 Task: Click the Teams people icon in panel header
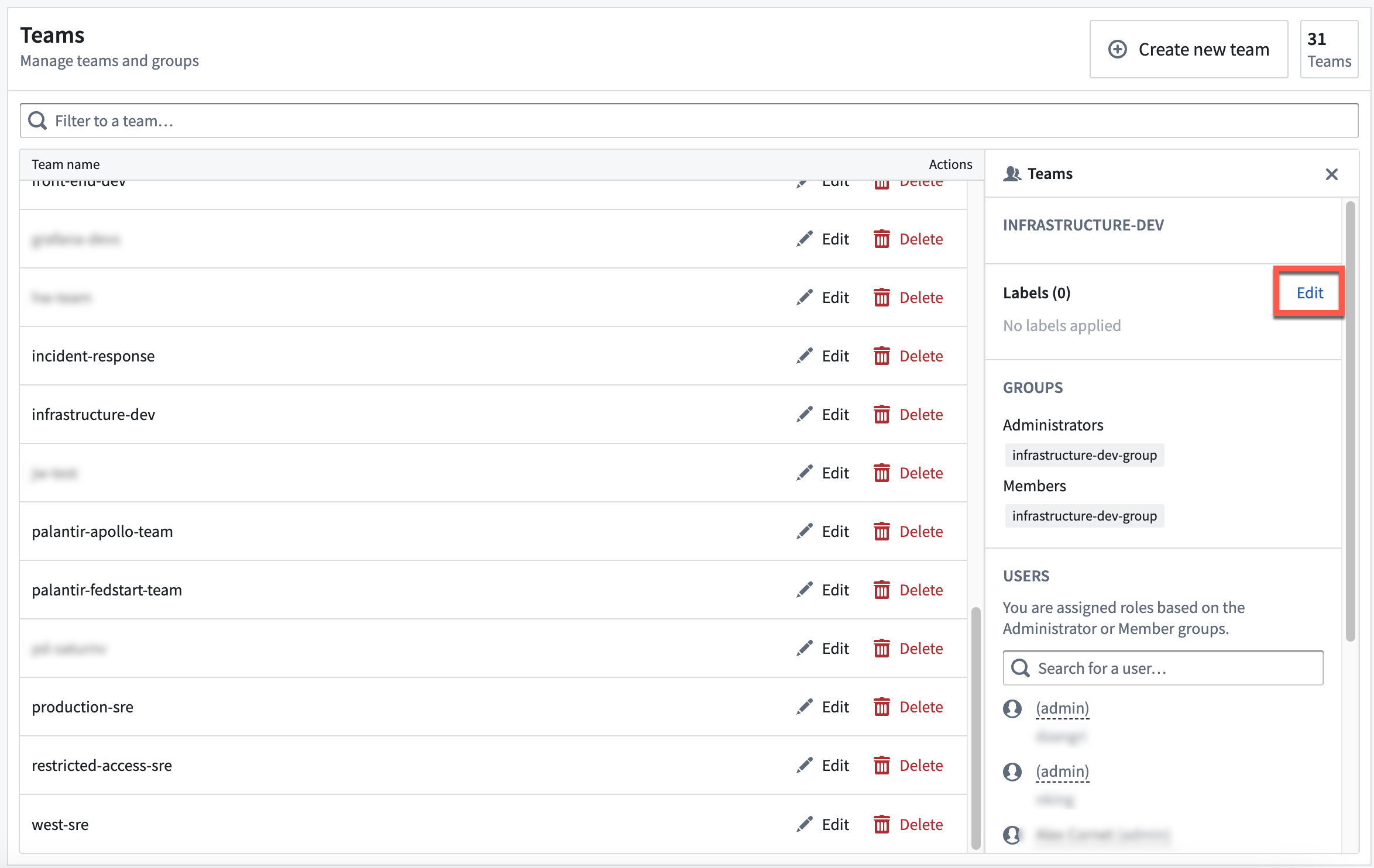pyautogui.click(x=1012, y=174)
